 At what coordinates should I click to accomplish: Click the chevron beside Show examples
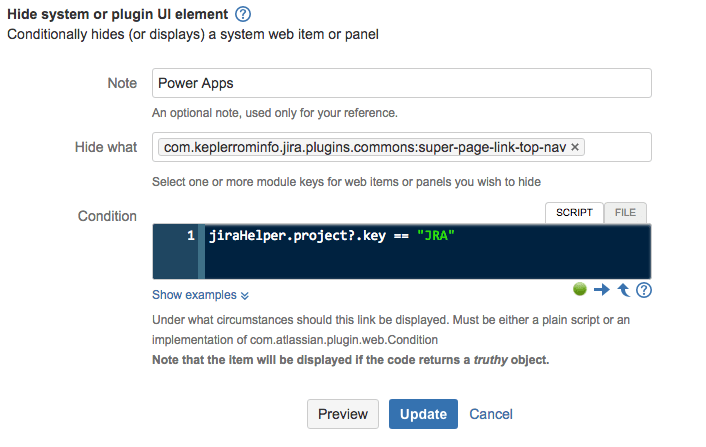[x=245, y=296]
